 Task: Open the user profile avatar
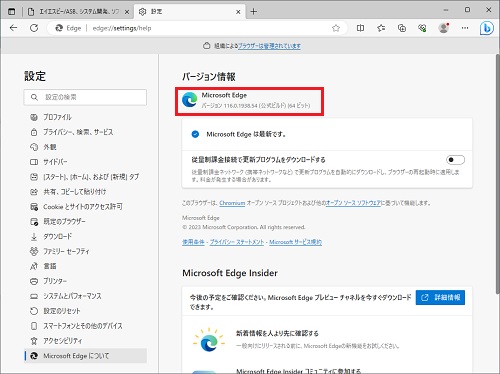click(444, 28)
